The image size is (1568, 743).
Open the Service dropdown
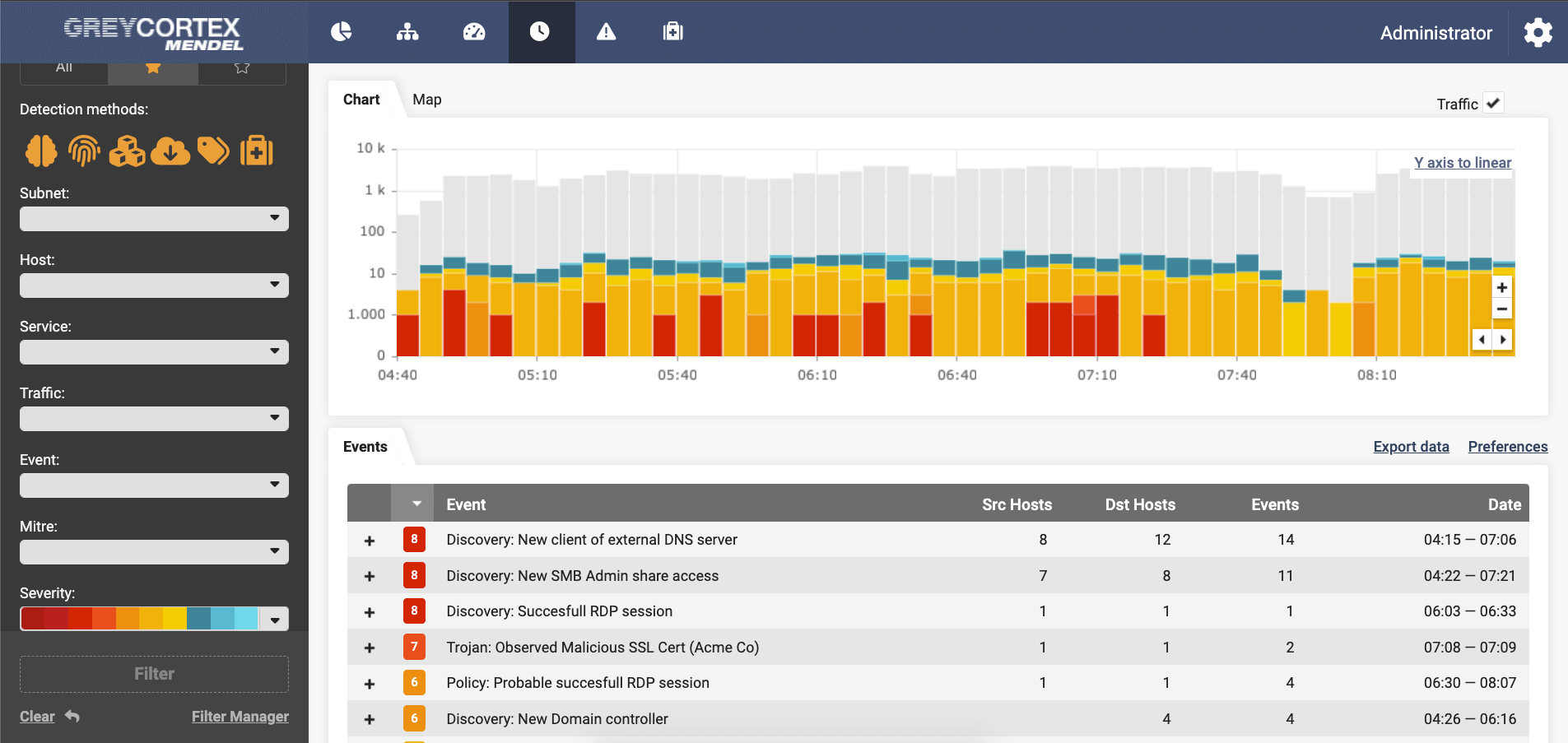(154, 352)
